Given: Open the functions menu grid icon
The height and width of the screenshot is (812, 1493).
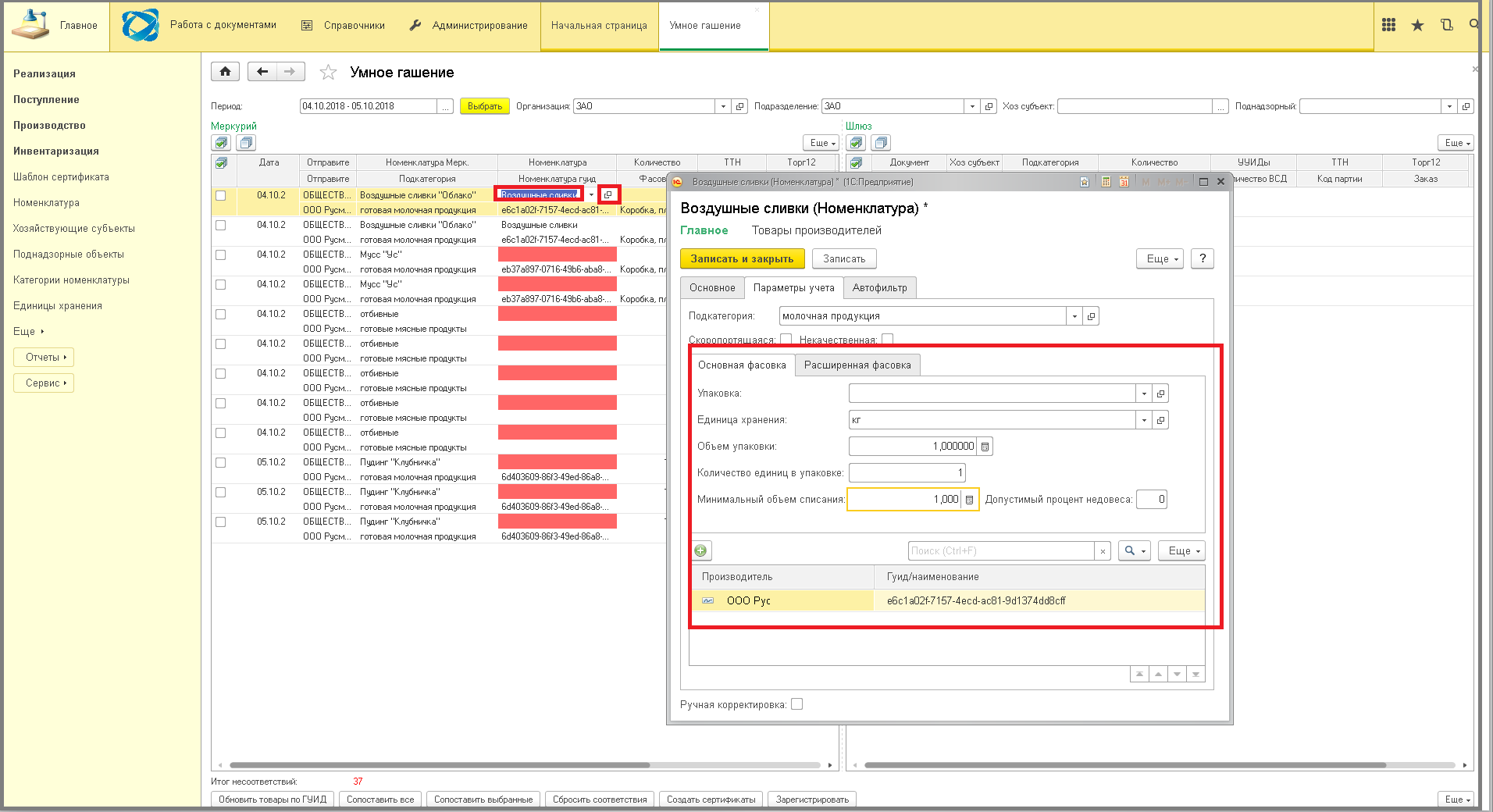Looking at the screenshot, I should coord(1388,25).
